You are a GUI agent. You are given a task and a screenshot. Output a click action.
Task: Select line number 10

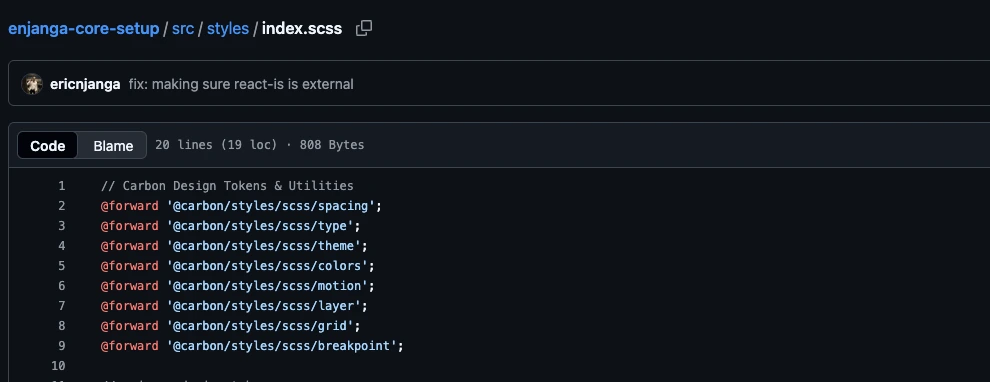click(58, 366)
